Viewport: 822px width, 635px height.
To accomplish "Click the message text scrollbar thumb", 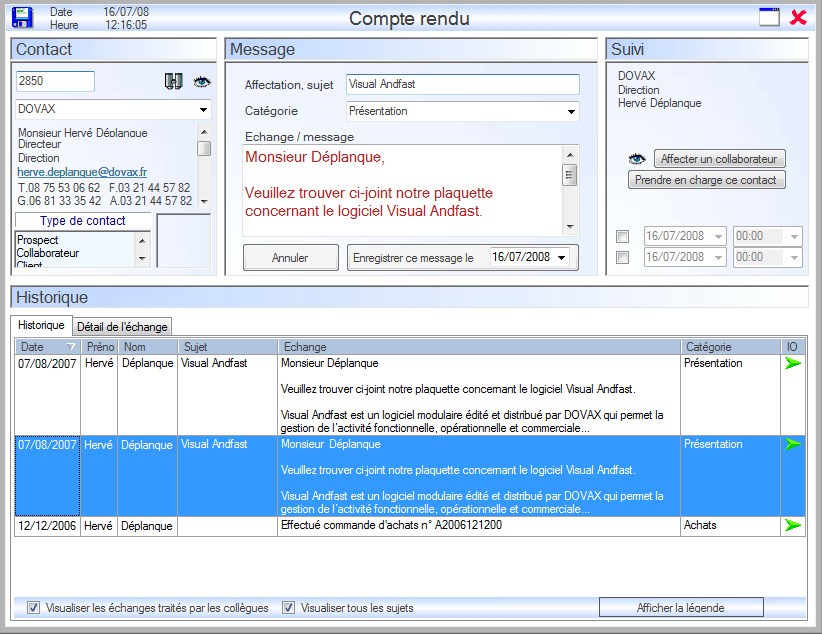I will tap(570, 175).
